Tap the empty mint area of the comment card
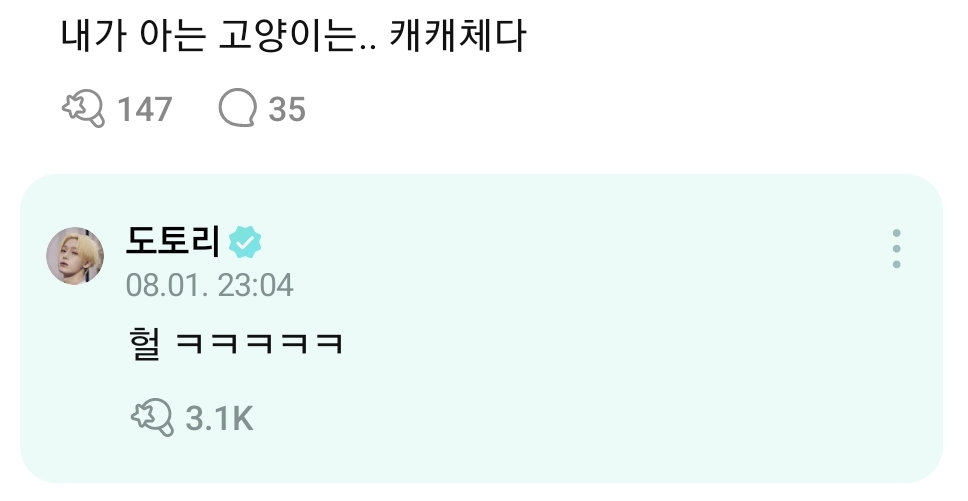The width and height of the screenshot is (968, 501). (x=617, y=370)
